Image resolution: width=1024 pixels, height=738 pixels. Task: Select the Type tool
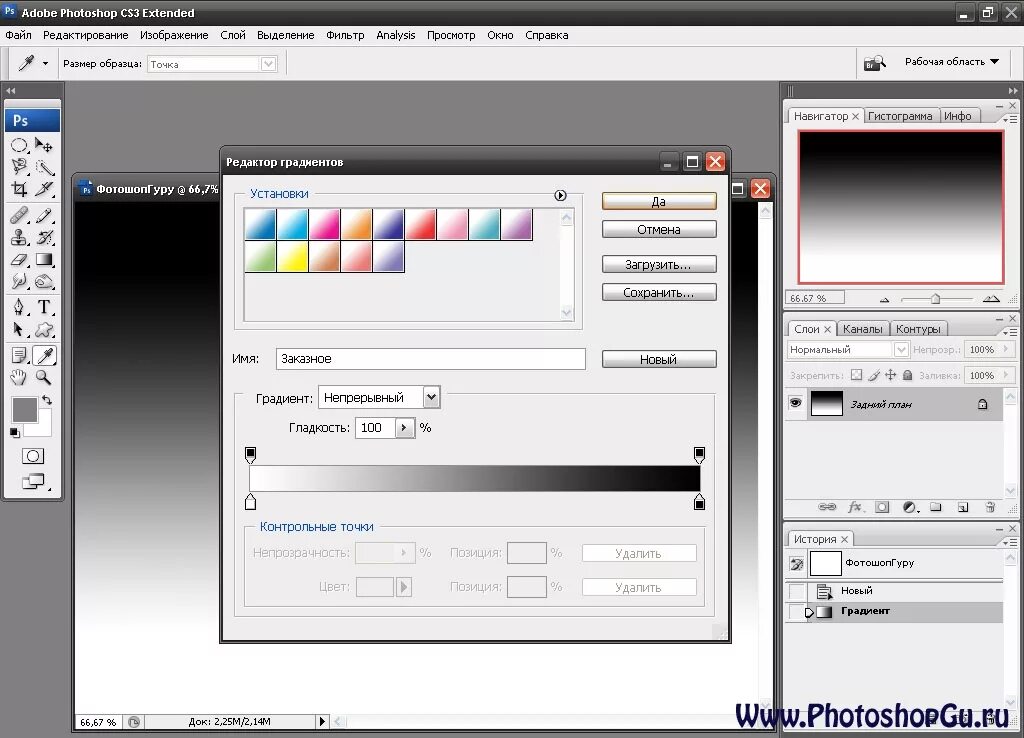[44, 307]
